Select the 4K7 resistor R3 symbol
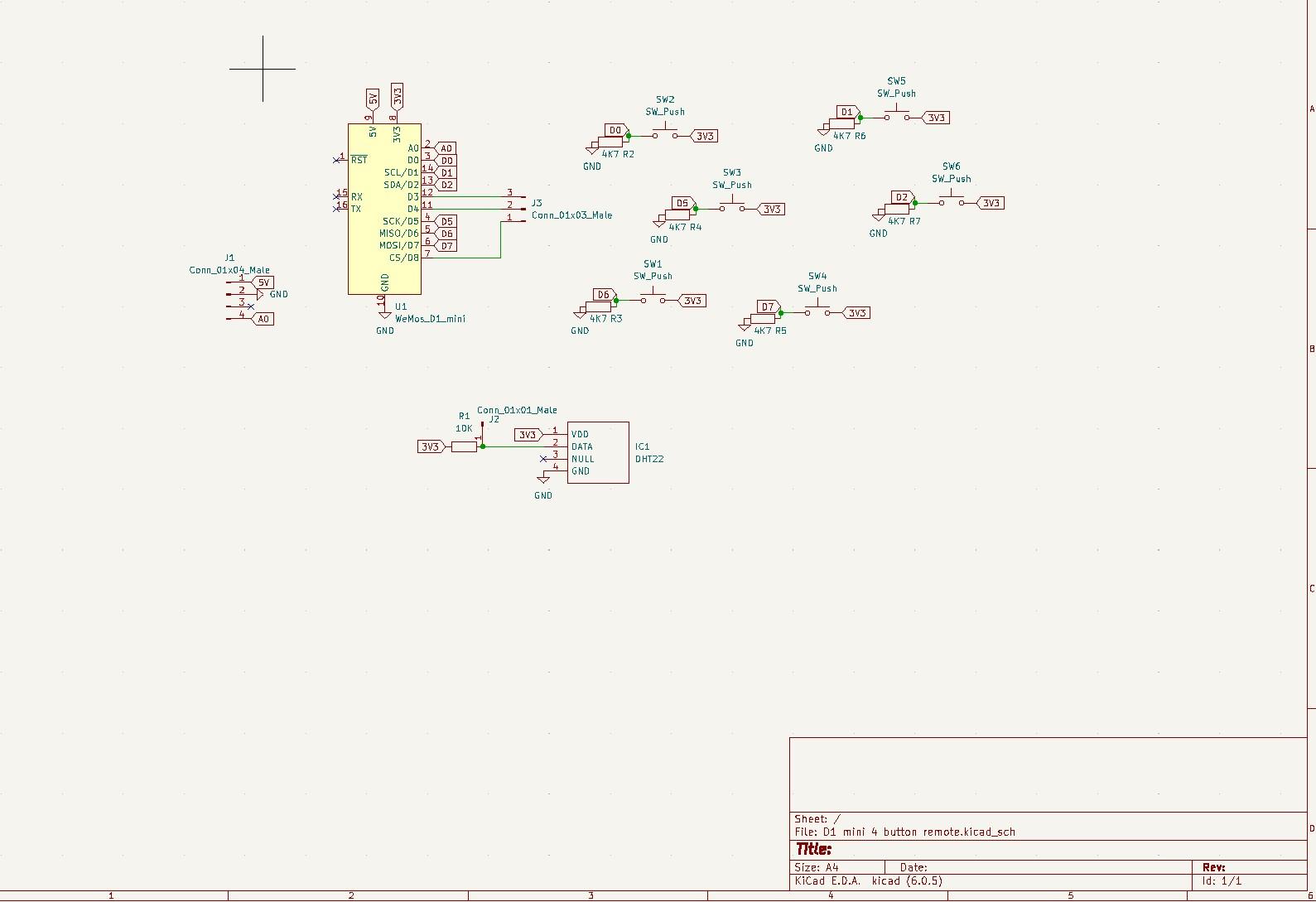The image size is (1316, 902). (599, 307)
